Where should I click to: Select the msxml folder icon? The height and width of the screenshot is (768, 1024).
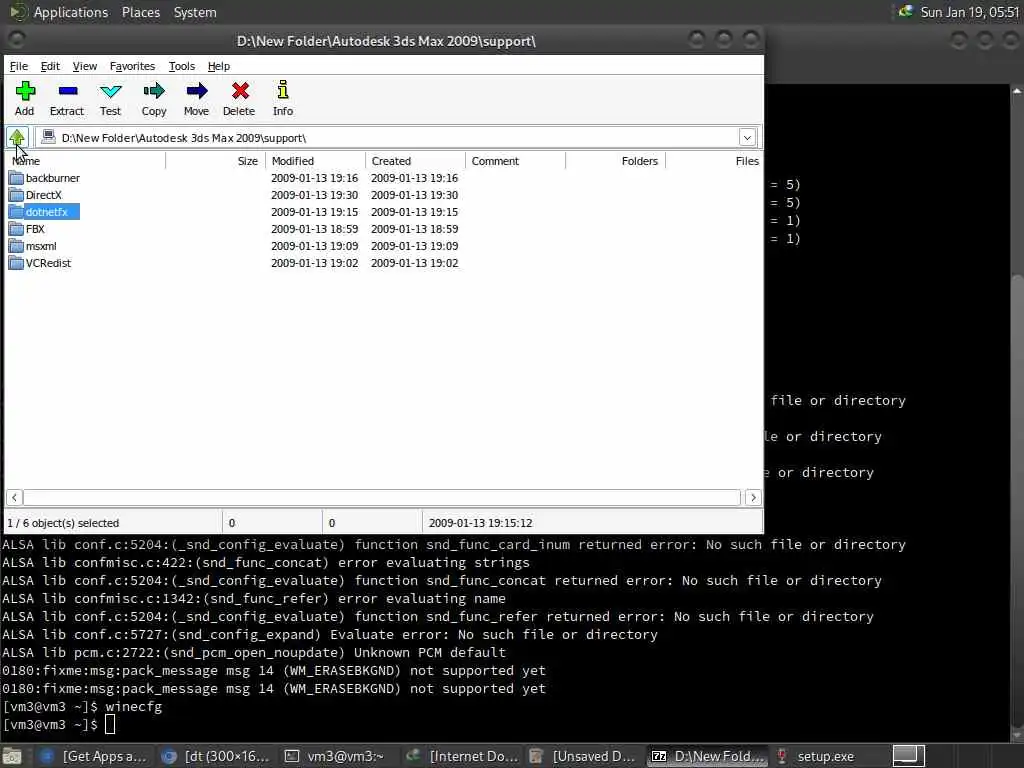point(16,246)
